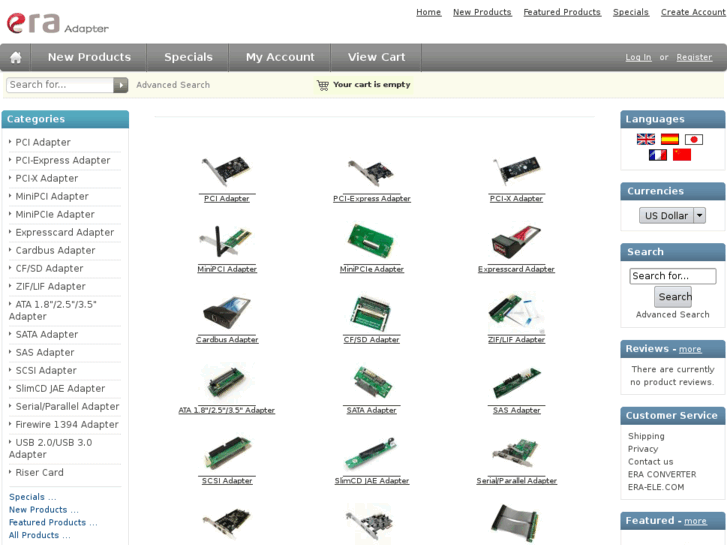This screenshot has width=727, height=545.
Task: Select SATA Adapter in Categories list
Action: (x=46, y=334)
